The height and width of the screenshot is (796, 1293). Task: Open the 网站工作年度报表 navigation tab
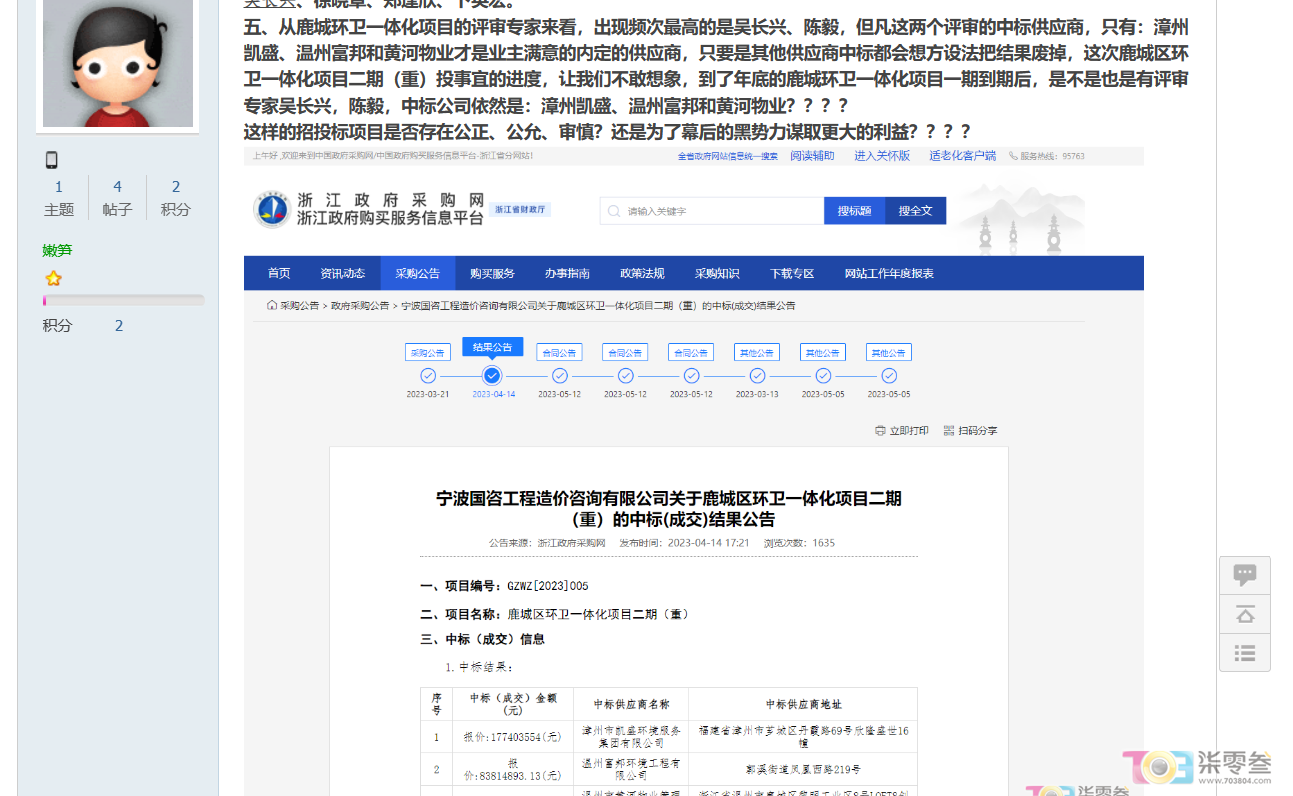click(889, 273)
